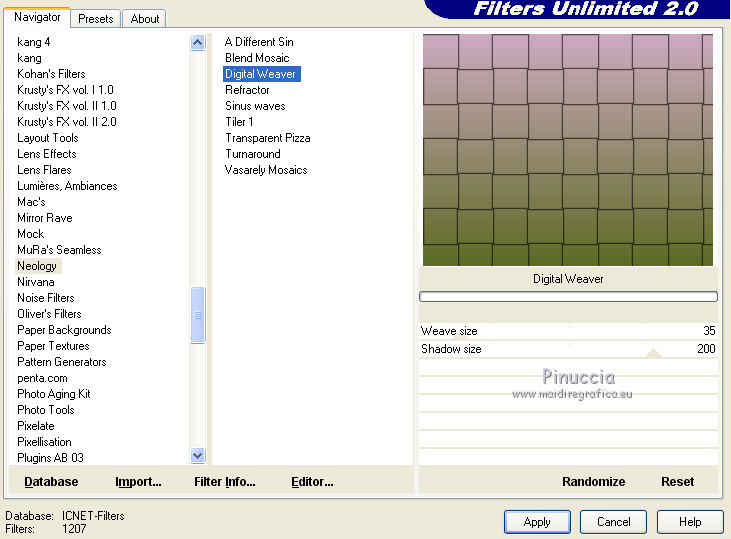731x539 pixels.
Task: Click the category list scroll up arrow
Action: tap(198, 43)
